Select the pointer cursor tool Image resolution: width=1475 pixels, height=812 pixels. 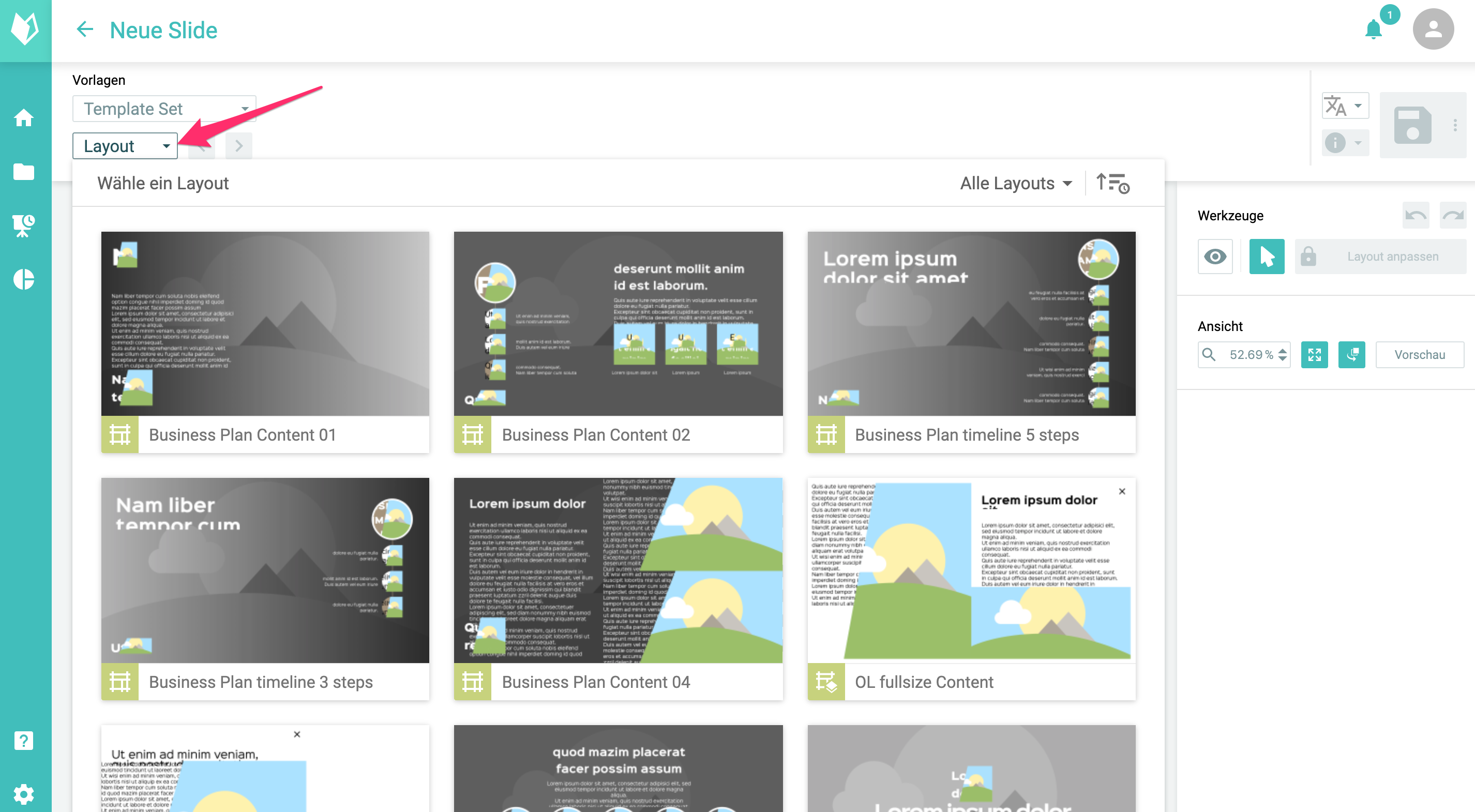(x=1267, y=257)
